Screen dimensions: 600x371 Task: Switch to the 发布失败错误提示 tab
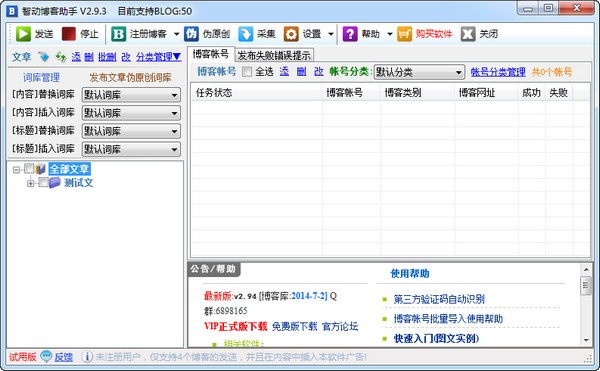pos(274,55)
